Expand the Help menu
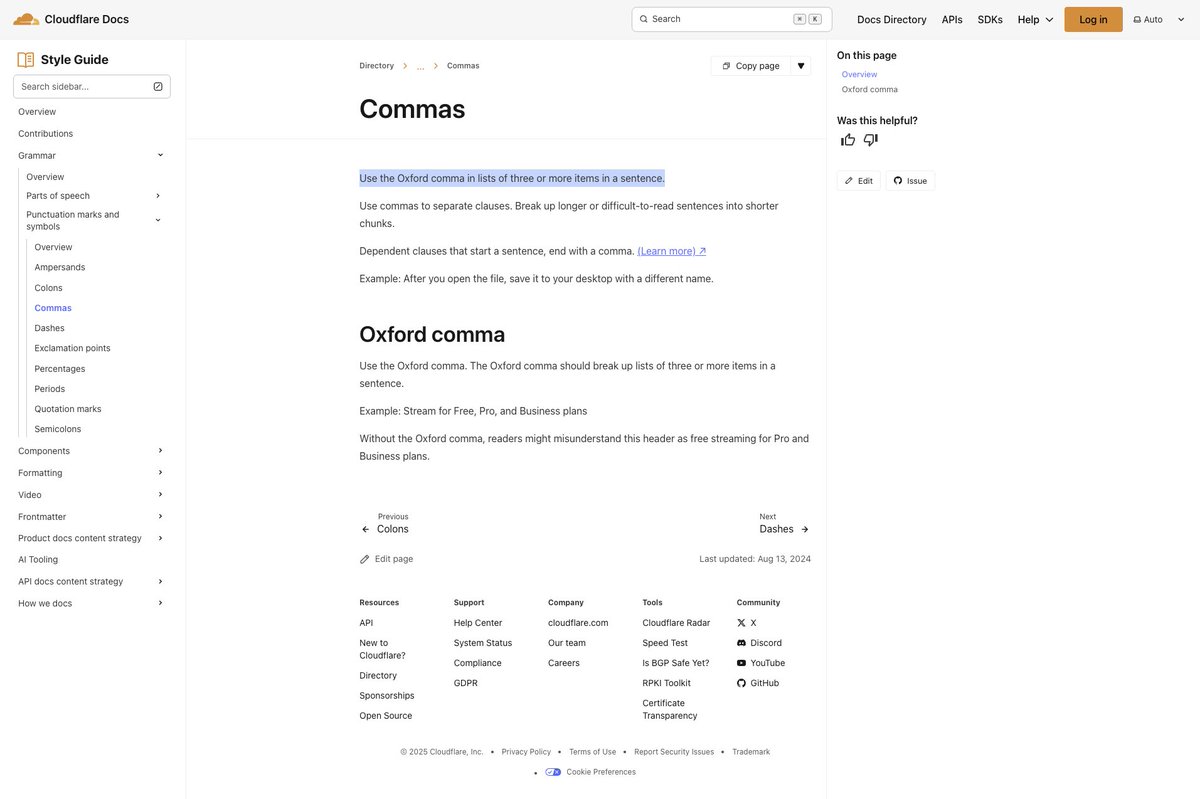Screen dimensions: 1200x799 pyautogui.click(x=1035, y=19)
